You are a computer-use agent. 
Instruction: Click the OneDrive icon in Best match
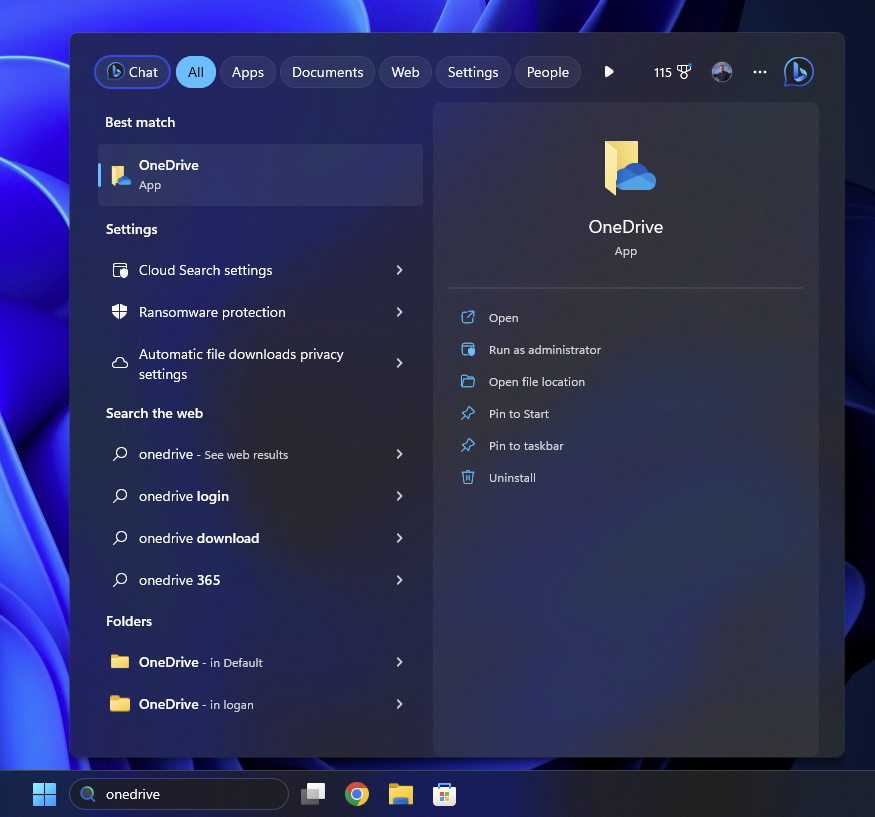tap(121, 175)
